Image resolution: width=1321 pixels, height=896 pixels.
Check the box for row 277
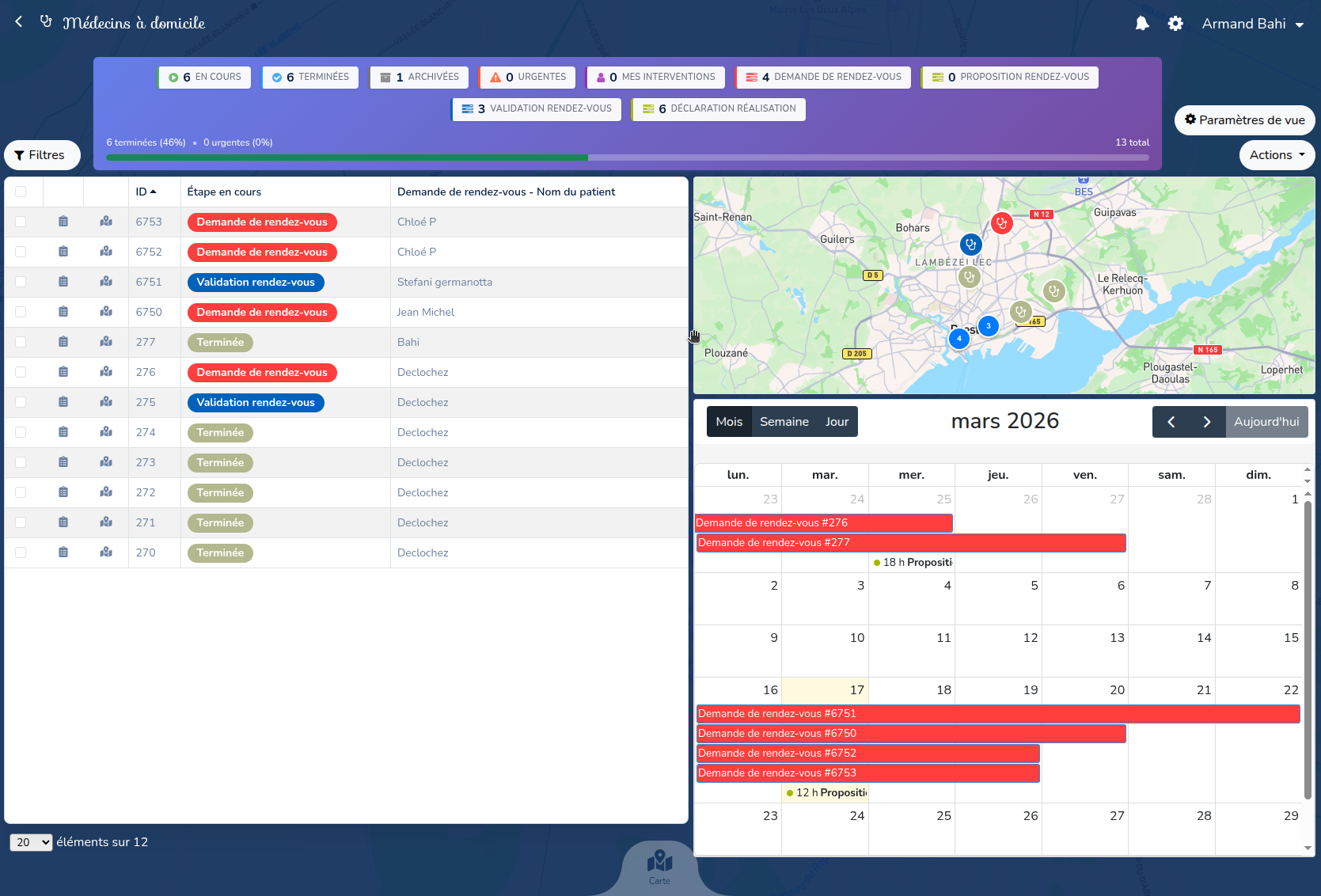coord(21,342)
